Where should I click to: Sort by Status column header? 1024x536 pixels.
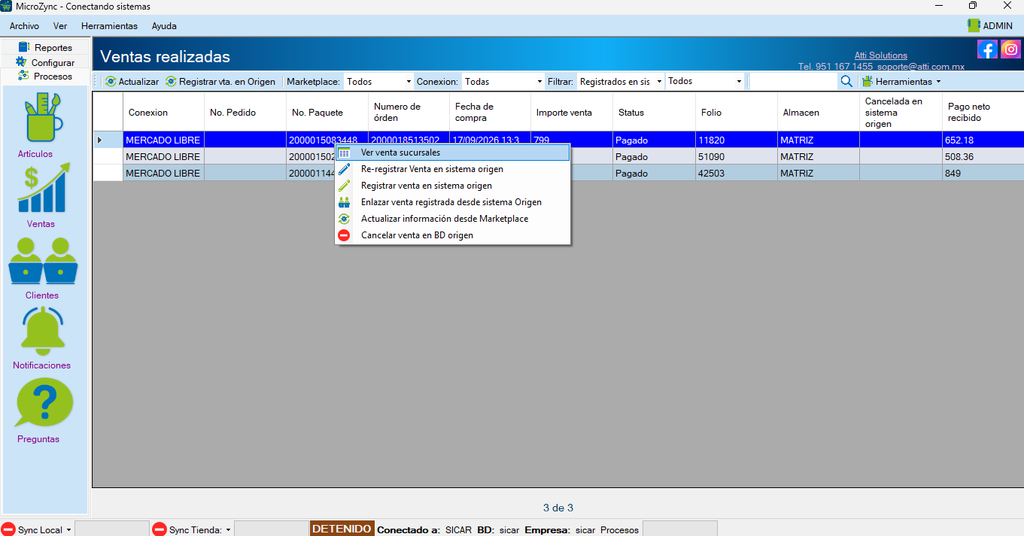pyautogui.click(x=654, y=112)
